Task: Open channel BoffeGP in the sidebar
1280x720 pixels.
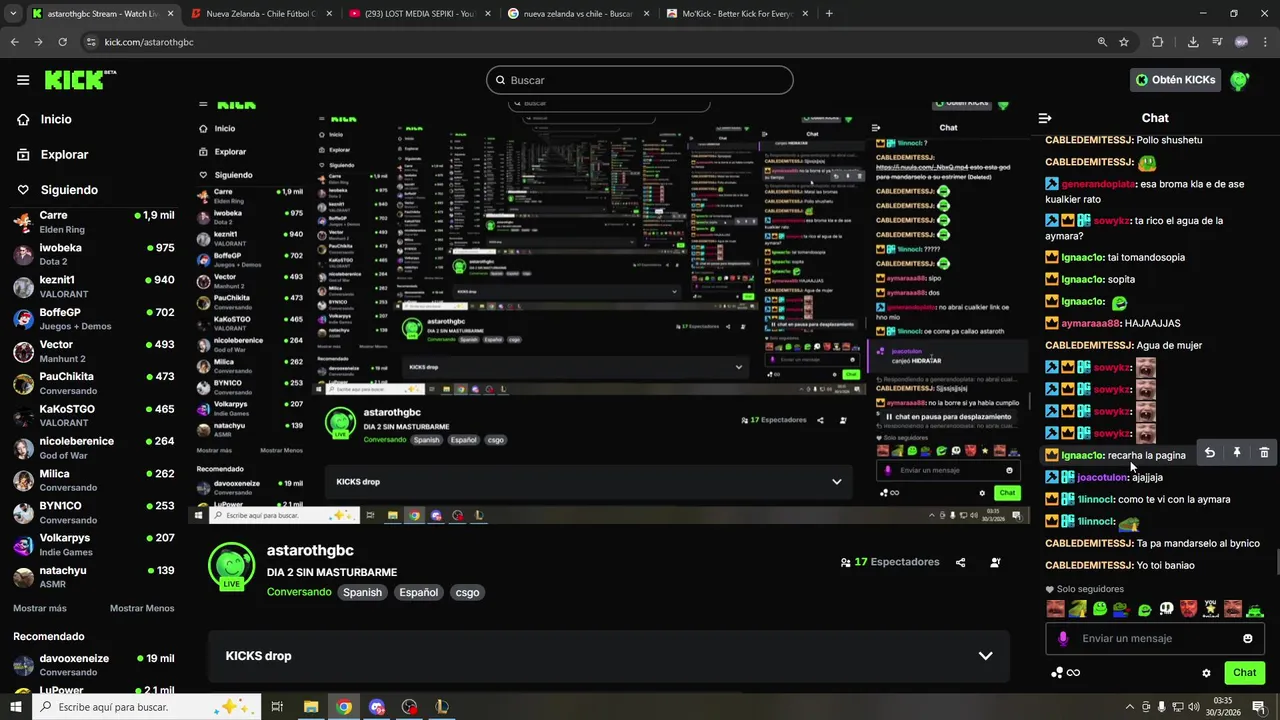Action: pyautogui.click(x=93, y=319)
